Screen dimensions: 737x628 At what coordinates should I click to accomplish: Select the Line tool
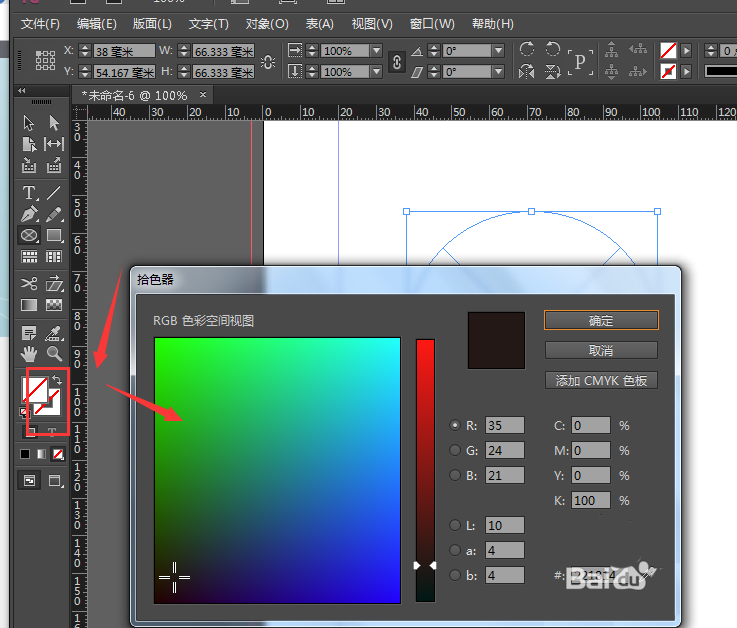[54, 193]
